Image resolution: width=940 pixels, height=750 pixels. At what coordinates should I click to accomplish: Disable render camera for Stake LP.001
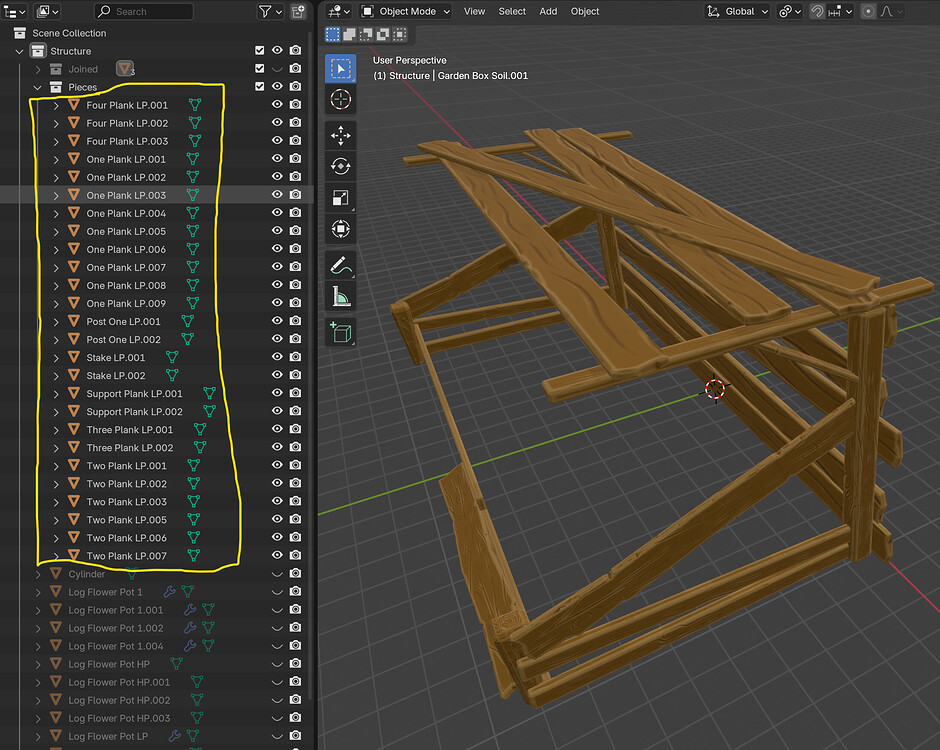[296, 357]
